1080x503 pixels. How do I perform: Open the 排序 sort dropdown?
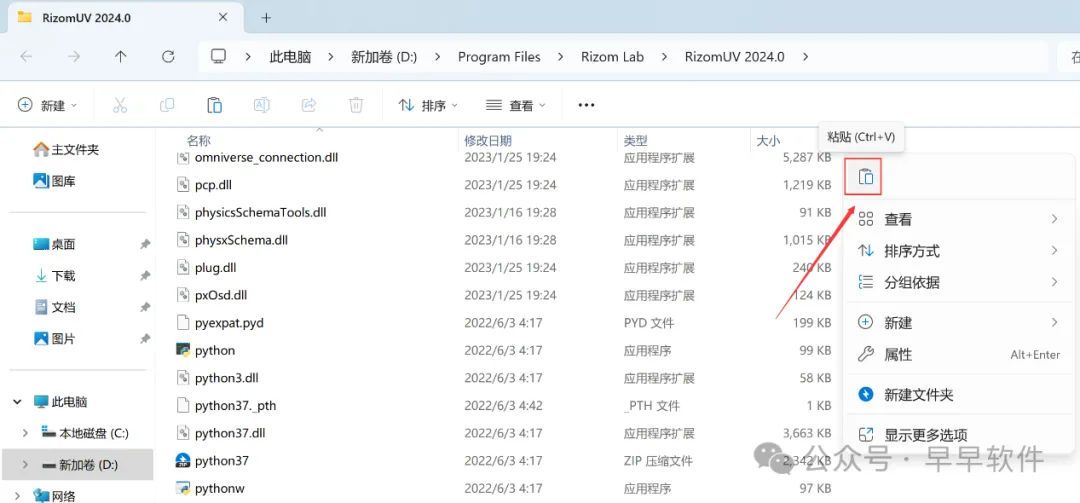point(428,105)
